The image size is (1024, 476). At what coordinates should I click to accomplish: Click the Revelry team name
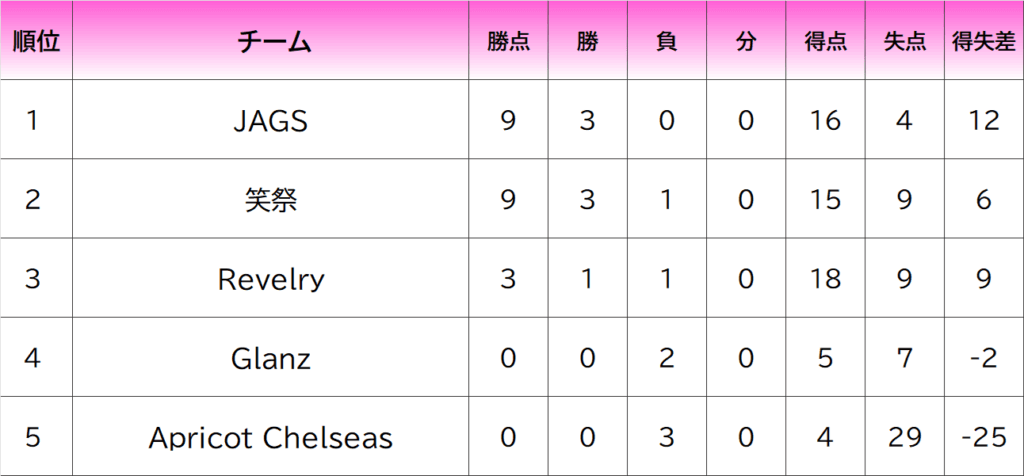[x=270, y=279]
